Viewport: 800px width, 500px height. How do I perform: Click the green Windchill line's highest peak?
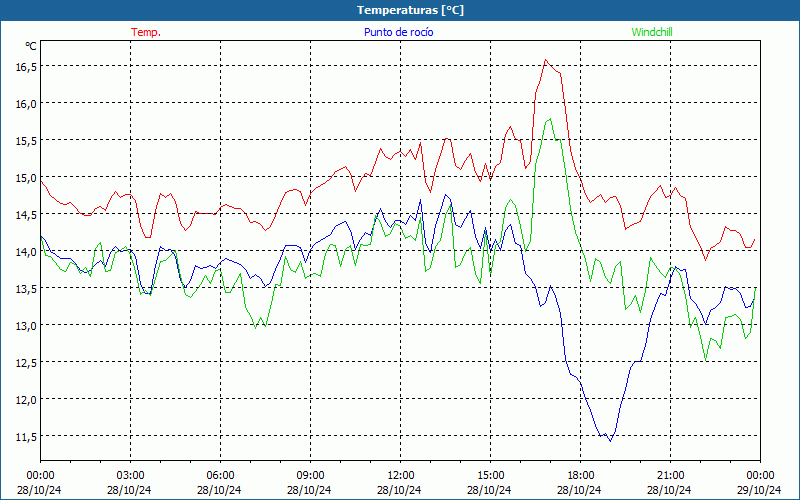(x=550, y=119)
